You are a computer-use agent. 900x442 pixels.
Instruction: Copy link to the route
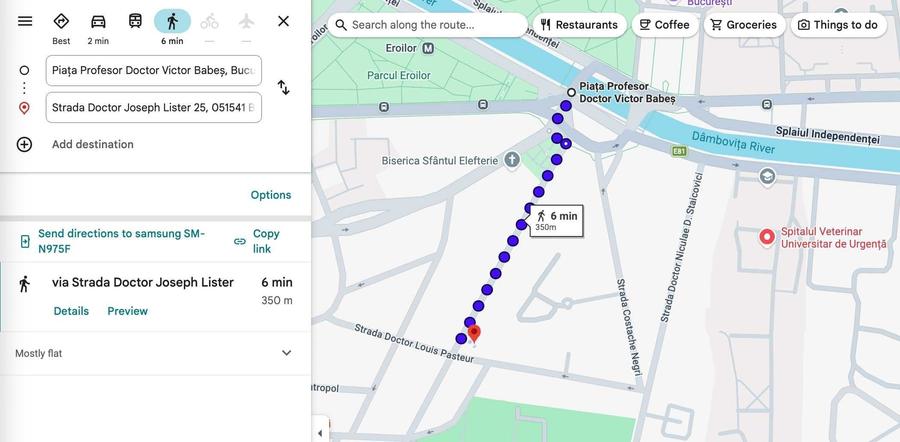click(x=266, y=241)
